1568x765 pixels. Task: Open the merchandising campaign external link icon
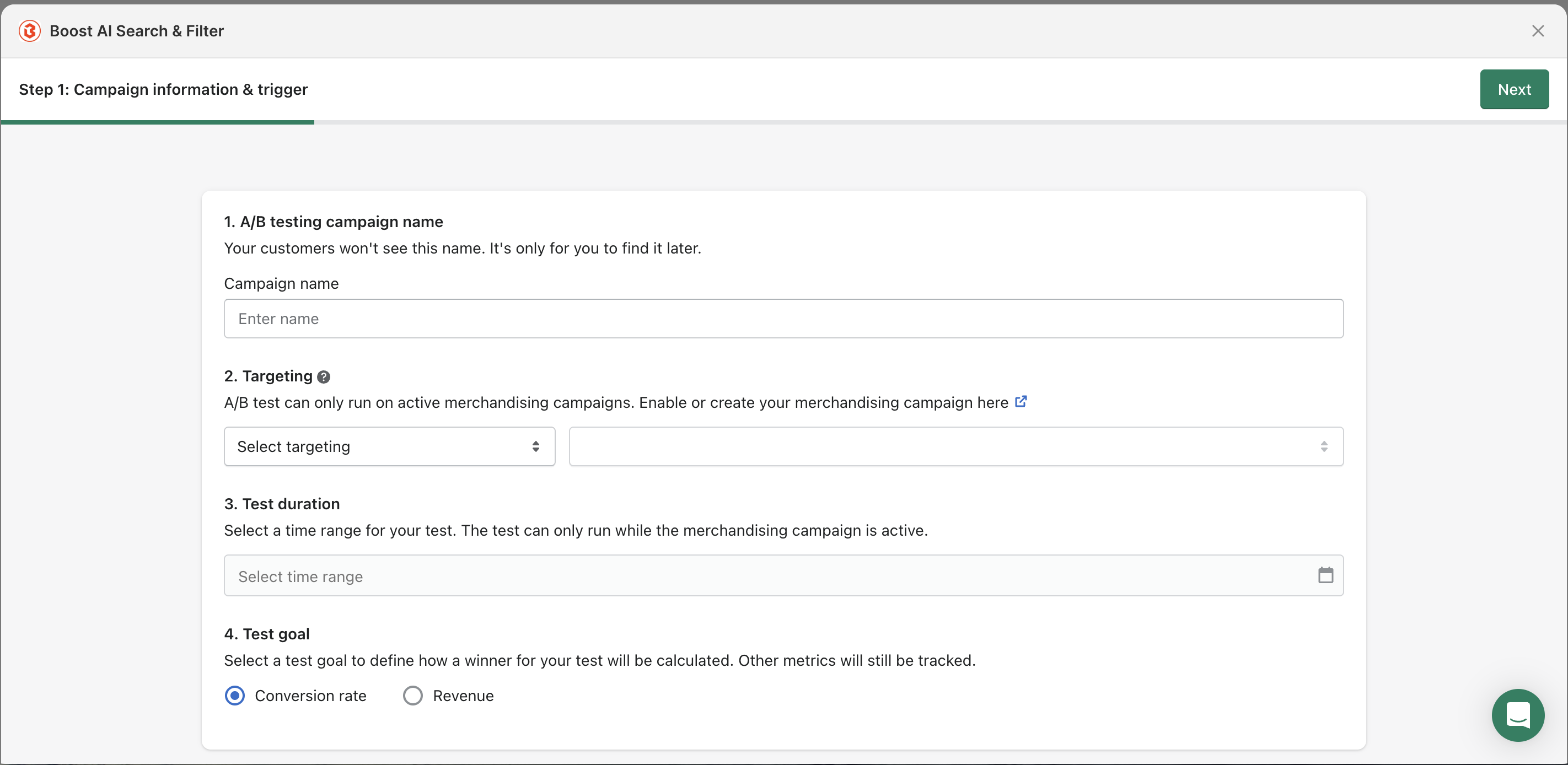[1021, 402]
